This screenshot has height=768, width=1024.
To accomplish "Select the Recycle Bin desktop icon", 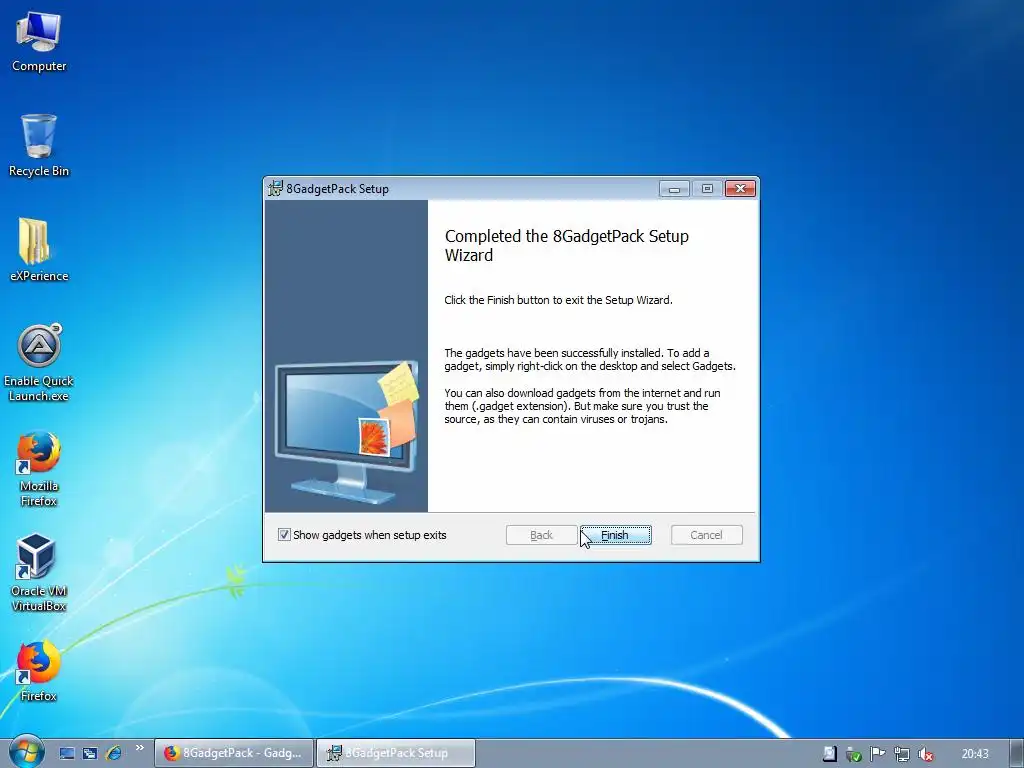I will point(39,146).
